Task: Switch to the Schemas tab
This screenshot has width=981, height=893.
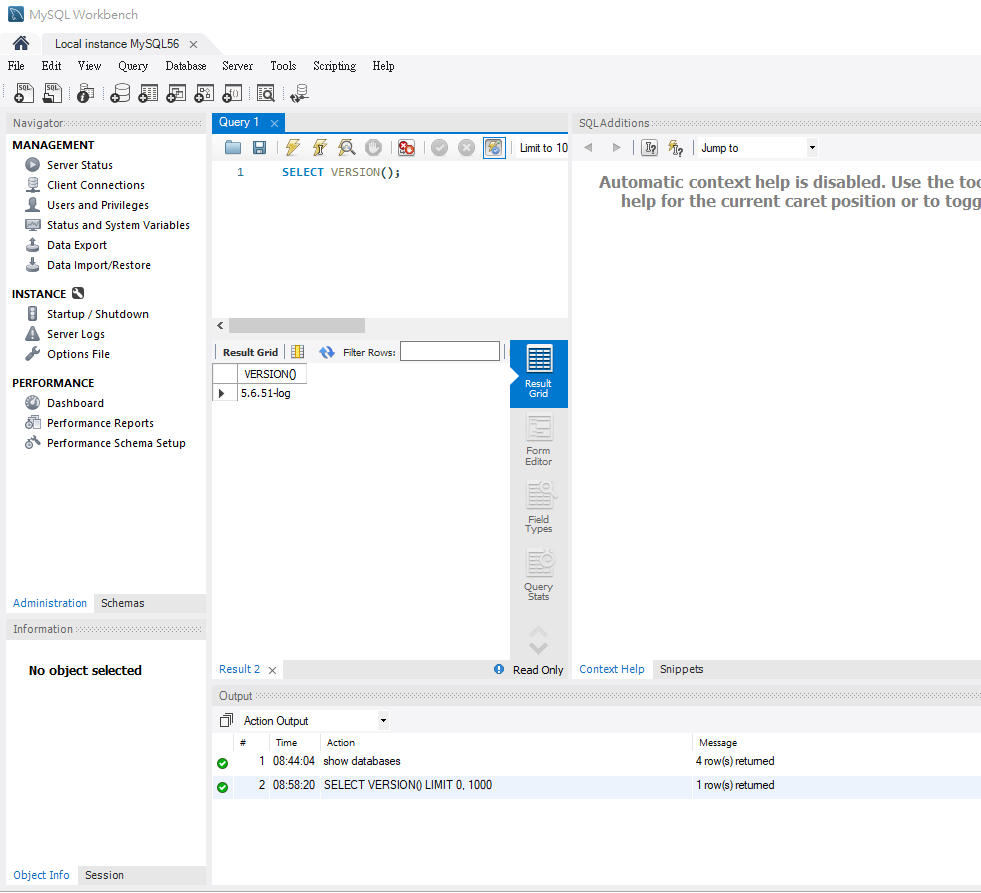Action: click(x=123, y=603)
